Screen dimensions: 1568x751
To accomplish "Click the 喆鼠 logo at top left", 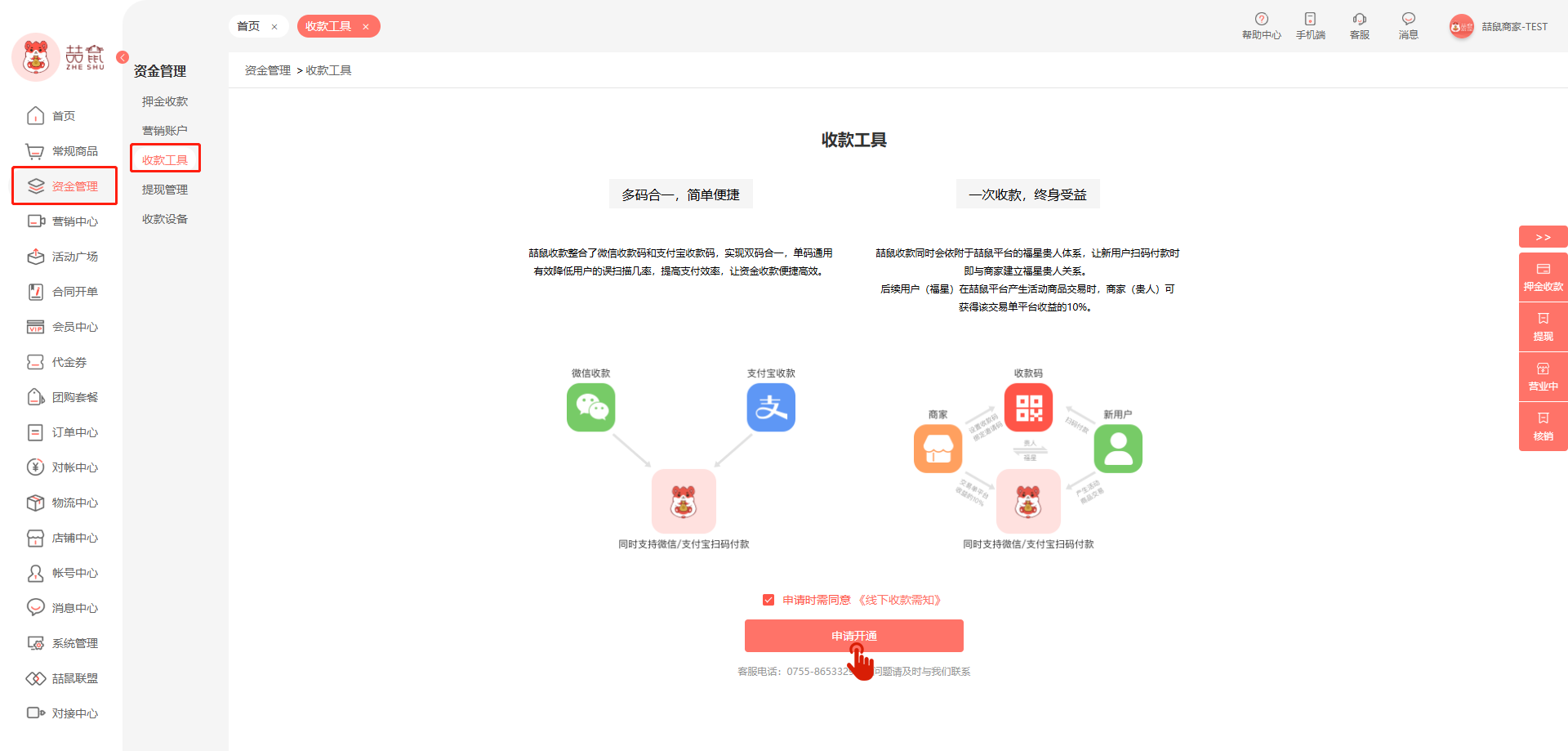I will pos(59,57).
